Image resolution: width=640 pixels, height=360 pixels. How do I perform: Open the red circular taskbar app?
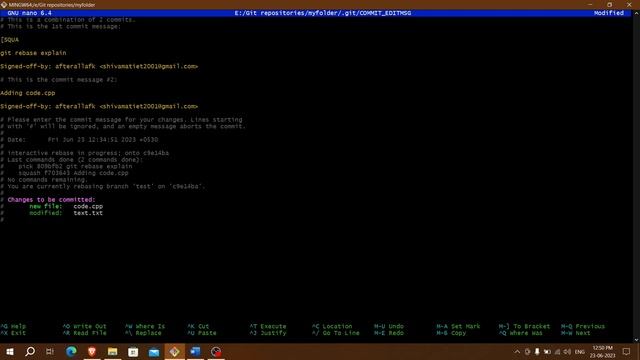pos(216,351)
